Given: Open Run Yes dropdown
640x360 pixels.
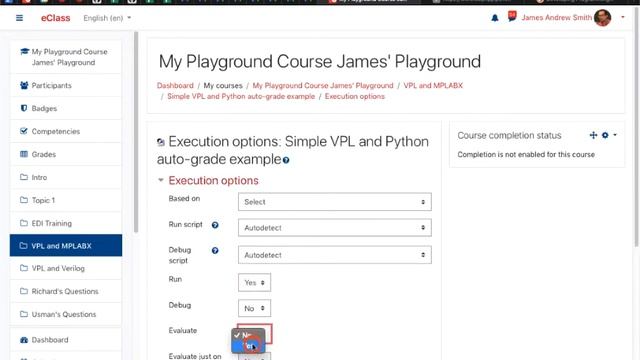Looking at the screenshot, I should click(x=254, y=282).
